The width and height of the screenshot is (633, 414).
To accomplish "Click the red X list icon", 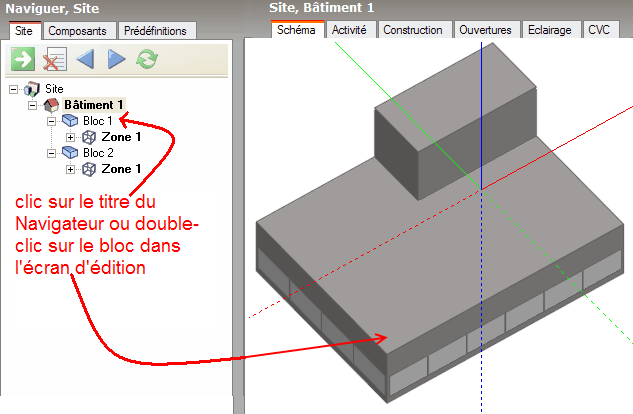I will coord(54,60).
